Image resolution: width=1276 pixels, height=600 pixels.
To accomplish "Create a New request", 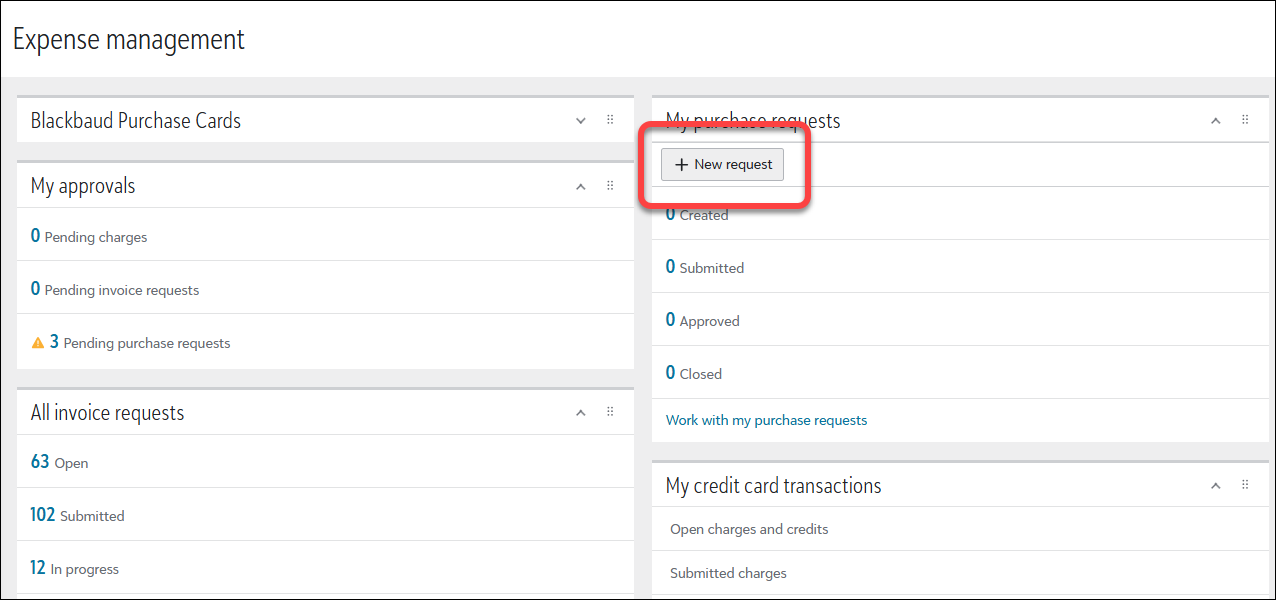I will click(x=723, y=165).
